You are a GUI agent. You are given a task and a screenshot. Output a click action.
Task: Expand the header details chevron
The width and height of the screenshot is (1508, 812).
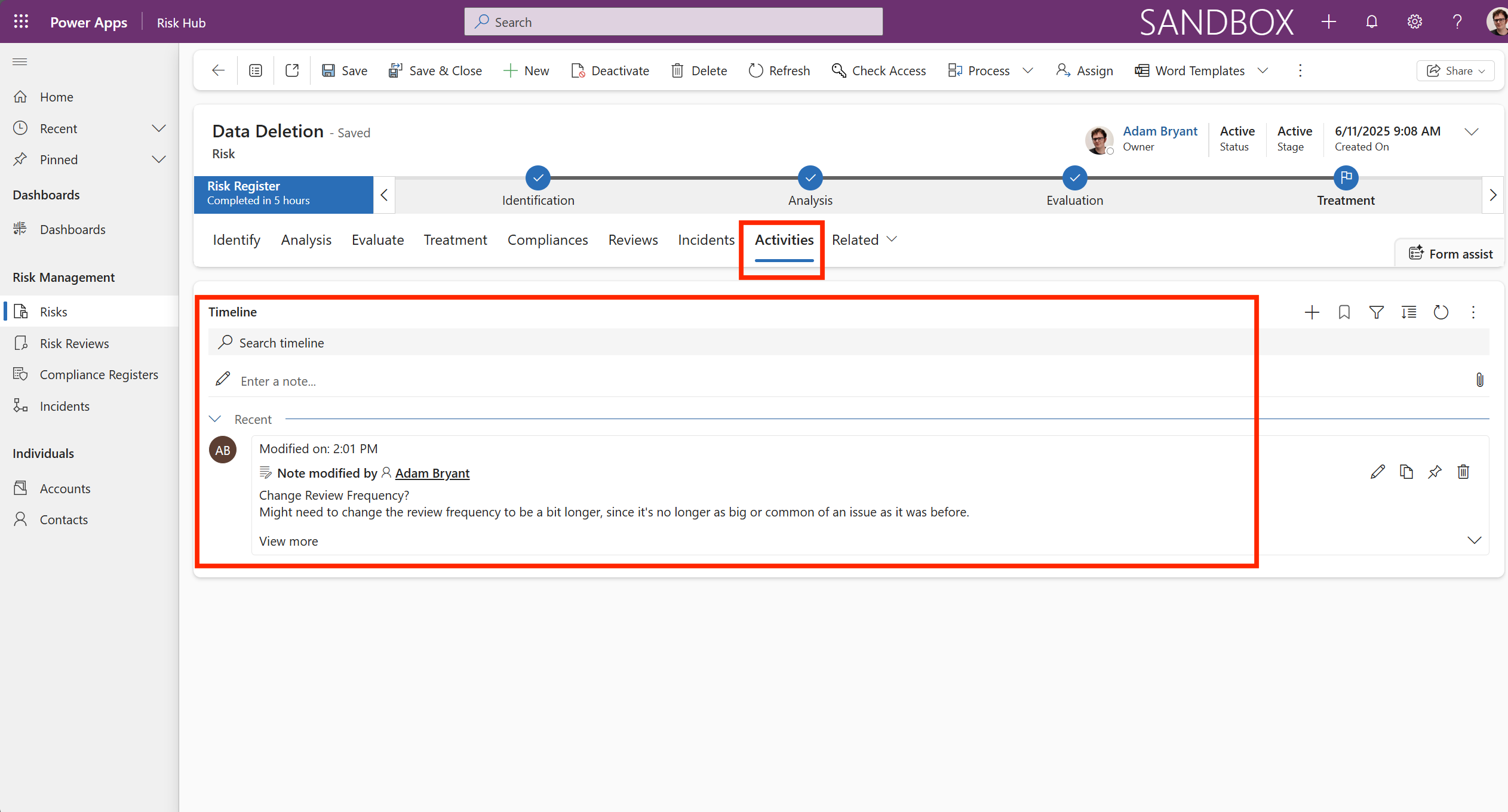pos(1472,132)
